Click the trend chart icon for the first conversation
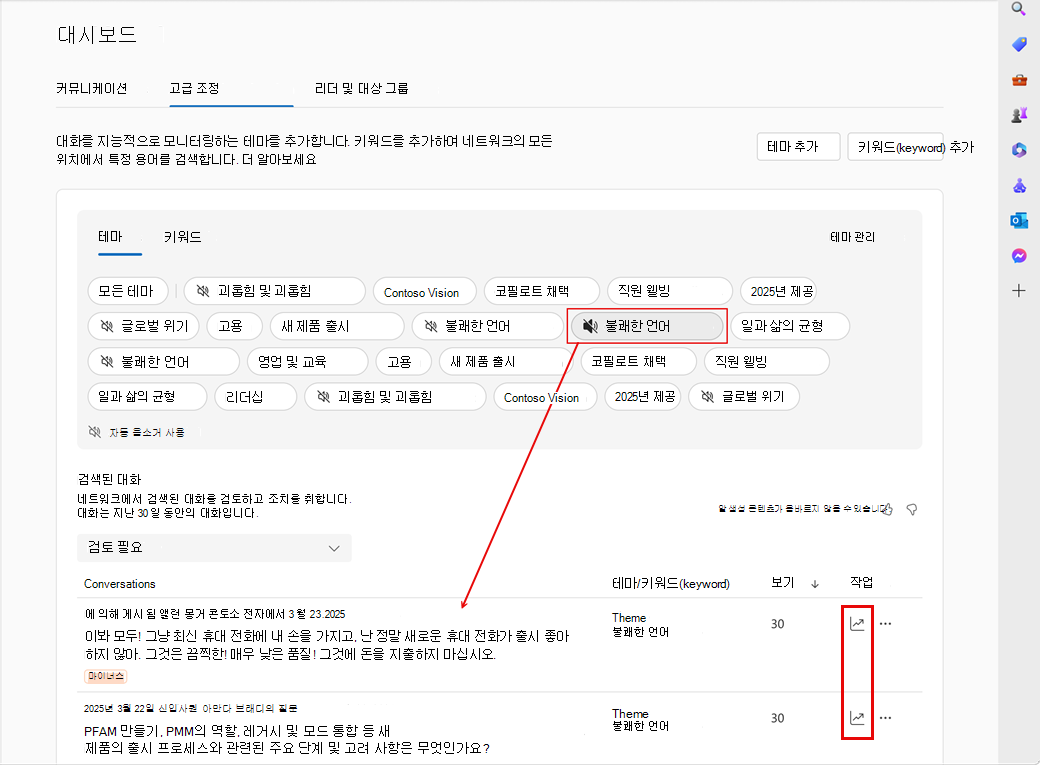Image resolution: width=1040 pixels, height=765 pixels. 857,623
